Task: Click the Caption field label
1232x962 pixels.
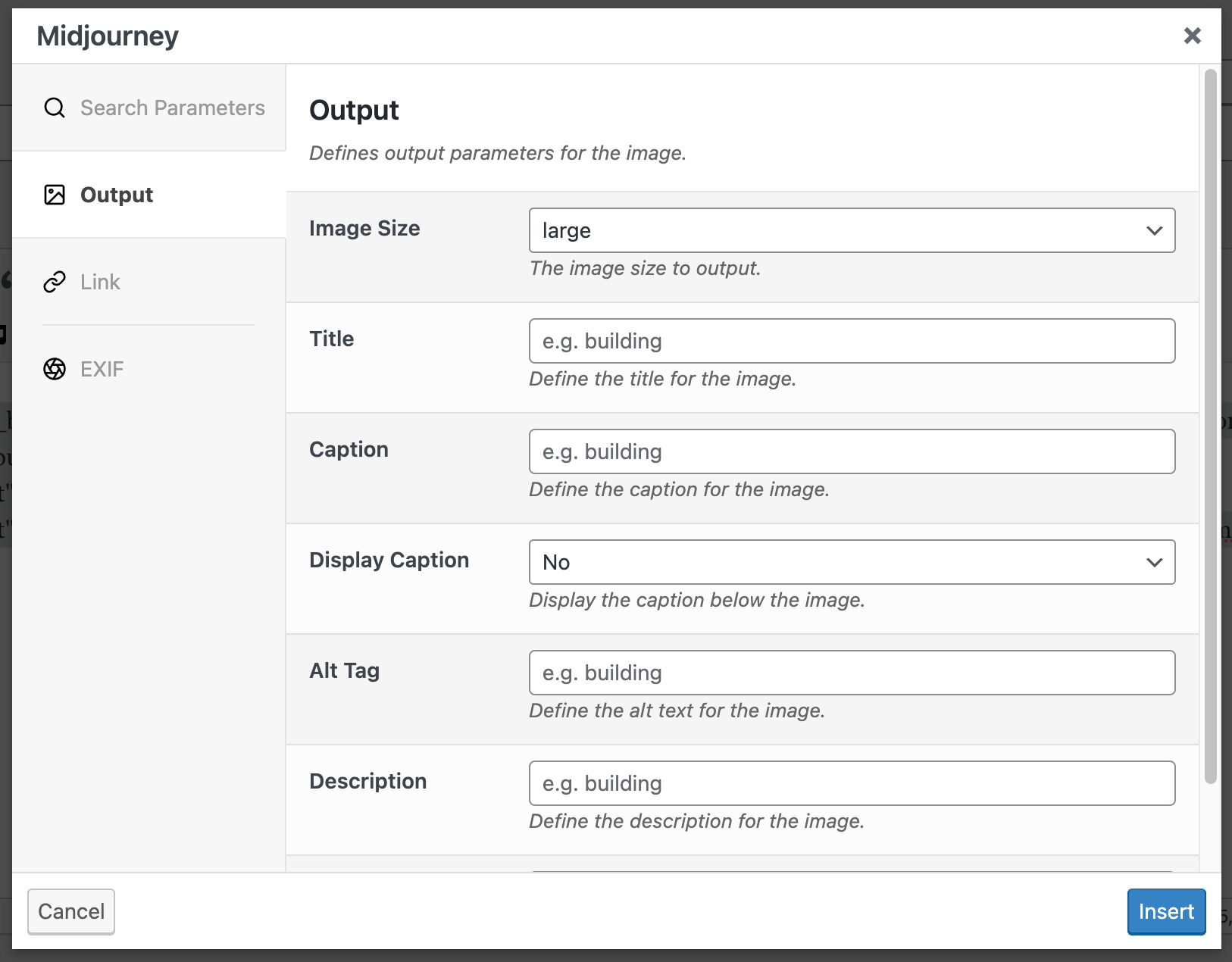Action: [349, 449]
